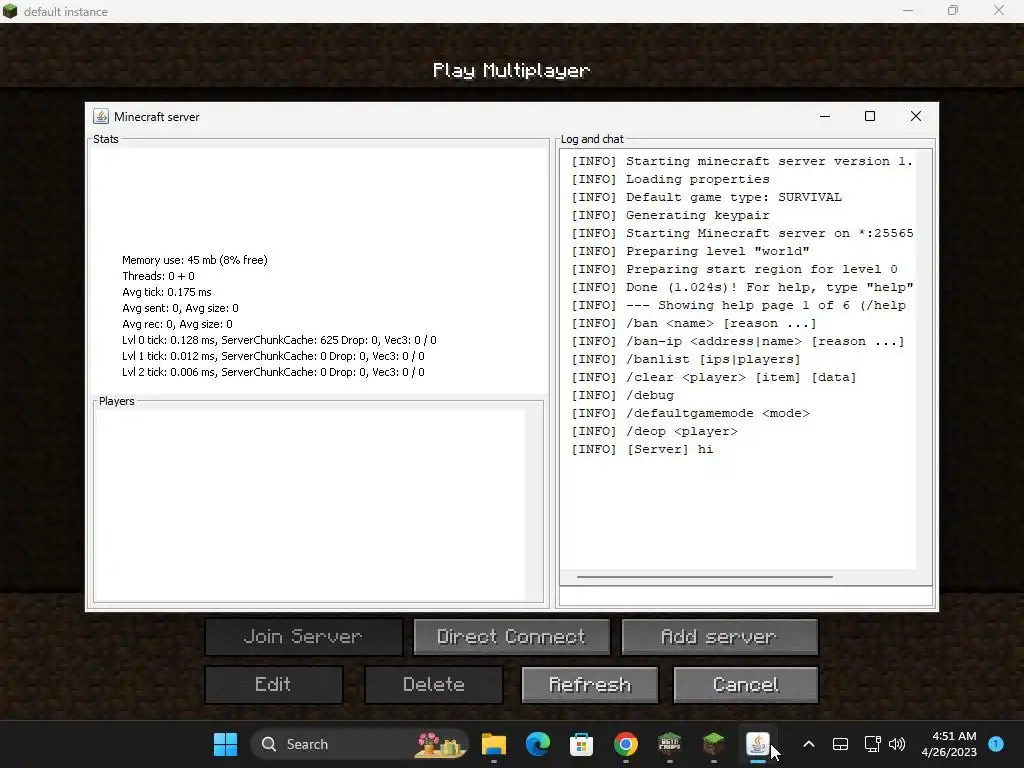Click the "Lvl 0 tick" stat line
This screenshot has width=1024, height=768.
pyautogui.click(x=279, y=340)
